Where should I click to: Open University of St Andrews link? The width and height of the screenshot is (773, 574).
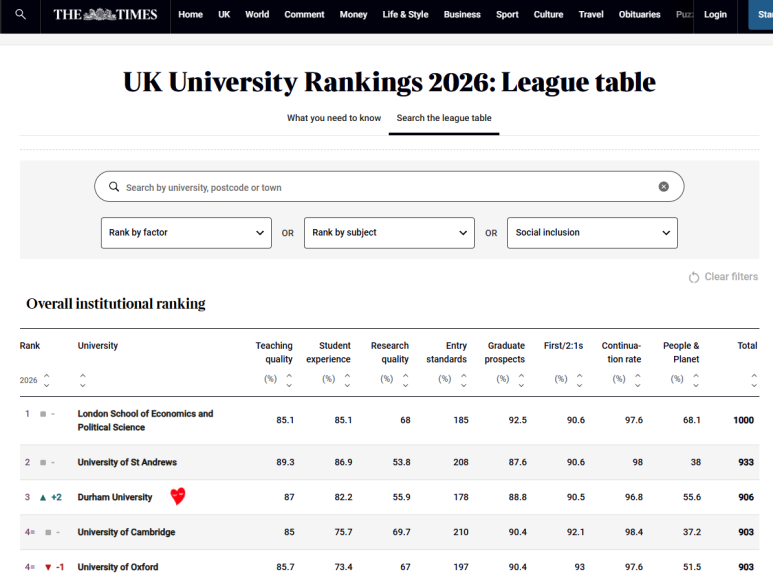pos(127,462)
